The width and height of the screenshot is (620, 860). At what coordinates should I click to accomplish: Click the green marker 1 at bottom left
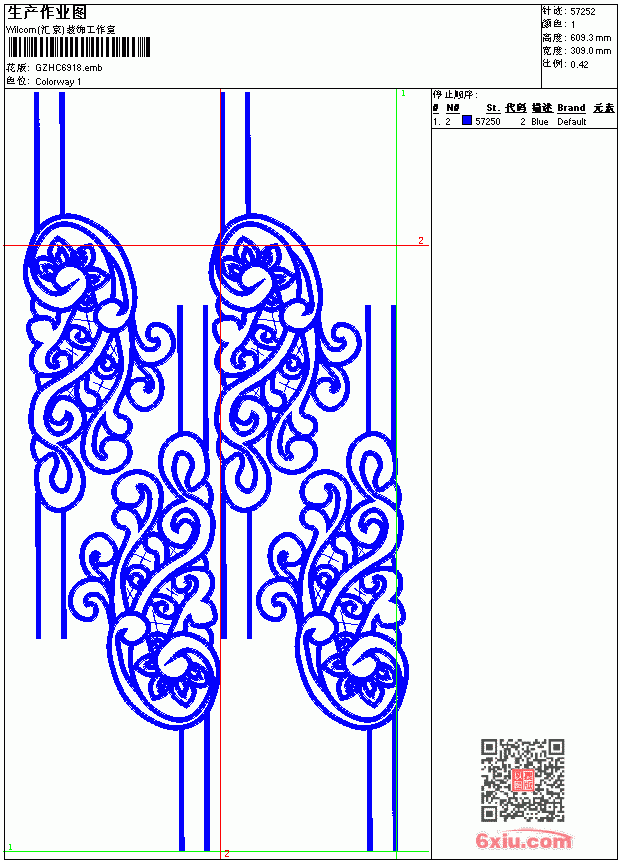coord(10,847)
